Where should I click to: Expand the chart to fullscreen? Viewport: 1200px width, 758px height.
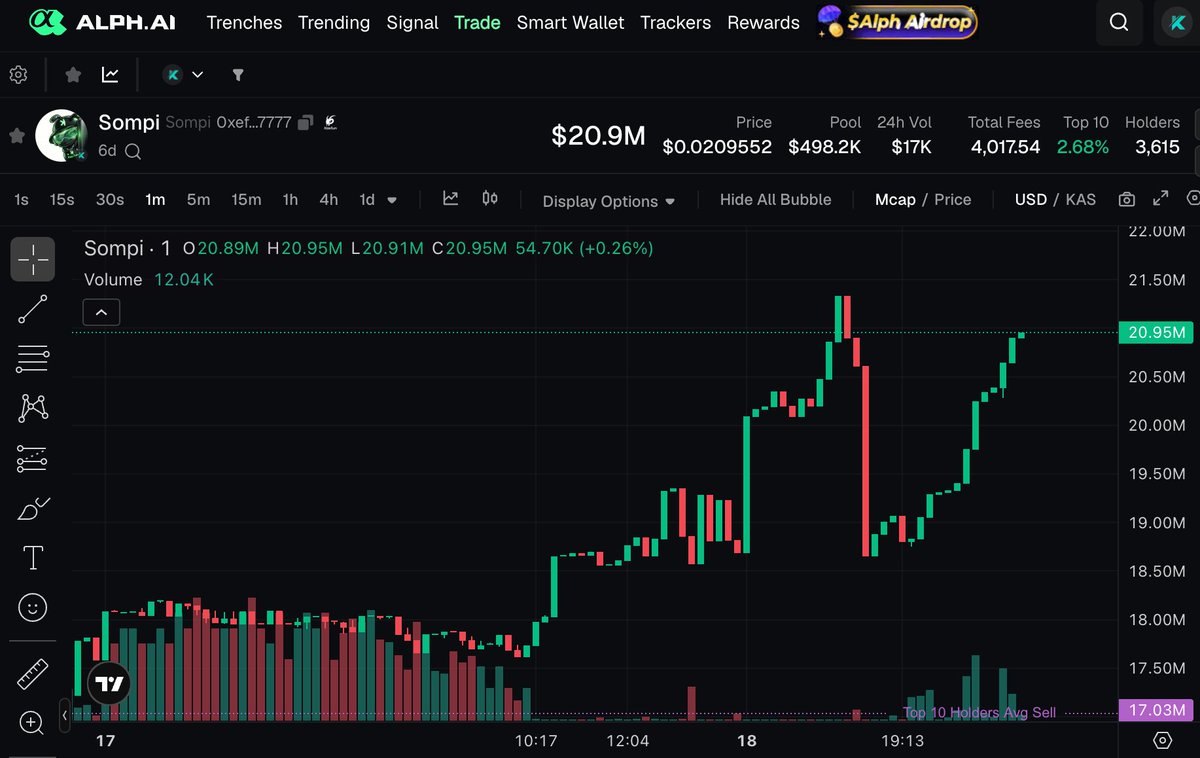[1161, 199]
